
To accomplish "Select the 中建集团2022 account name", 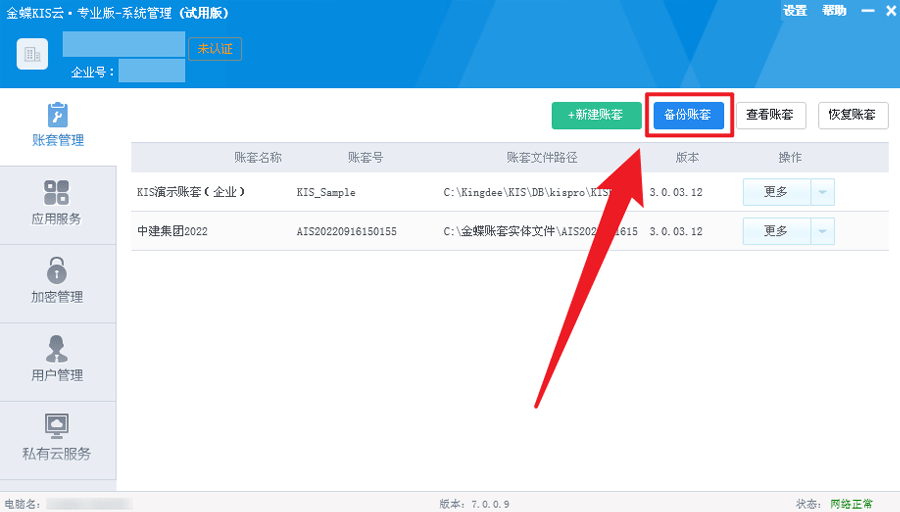I will [x=172, y=231].
